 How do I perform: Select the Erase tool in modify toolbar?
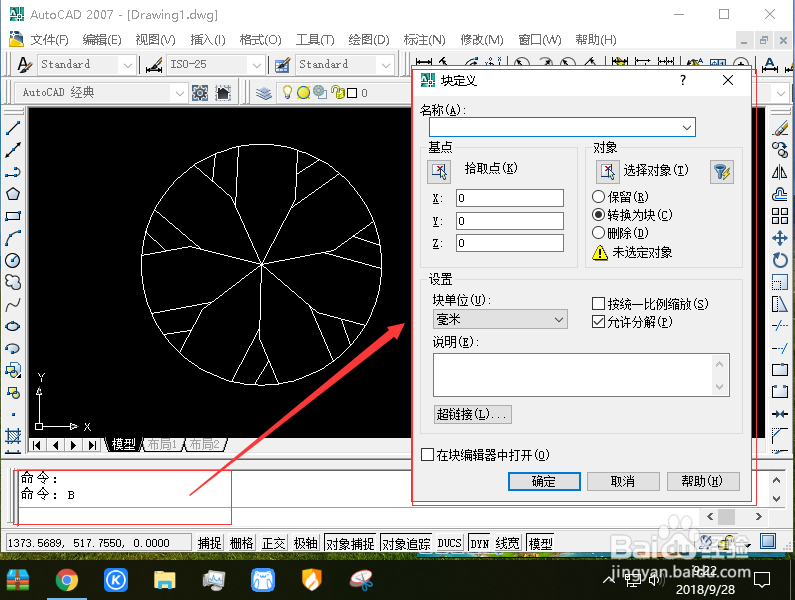coord(780,128)
